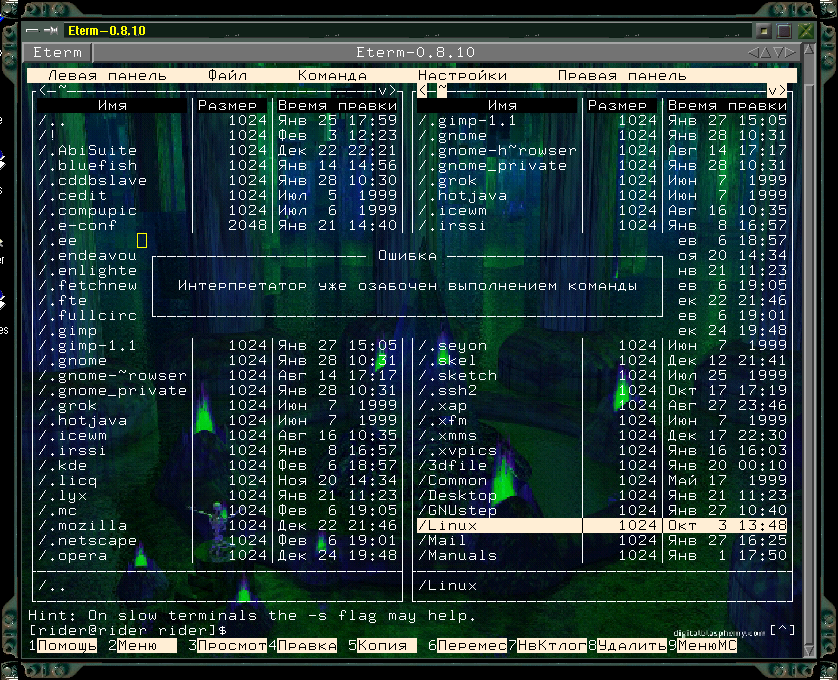Click the scrollbar up arrow
The image size is (838, 680).
pos(809,49)
